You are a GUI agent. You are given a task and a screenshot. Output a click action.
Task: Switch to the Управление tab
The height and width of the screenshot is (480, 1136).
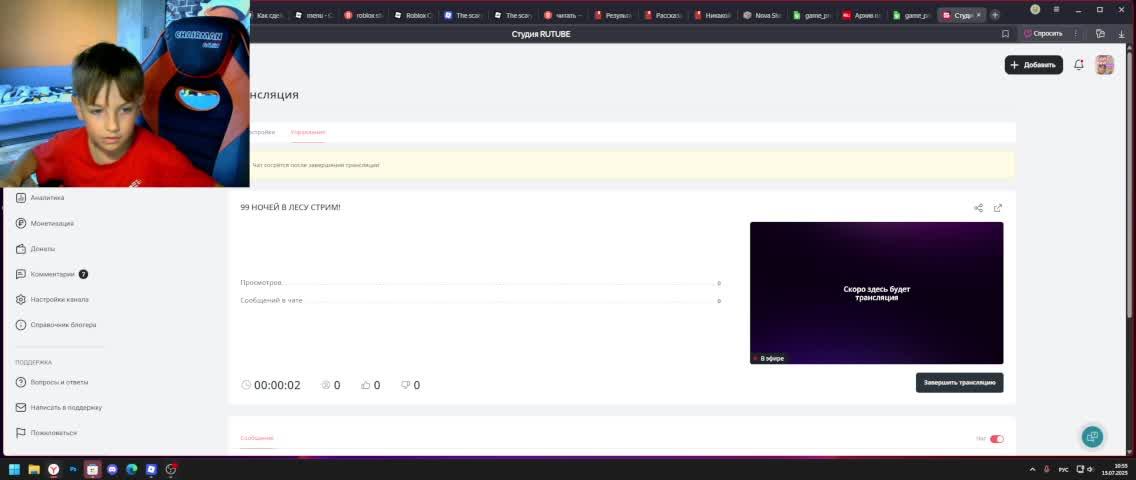[x=308, y=132]
